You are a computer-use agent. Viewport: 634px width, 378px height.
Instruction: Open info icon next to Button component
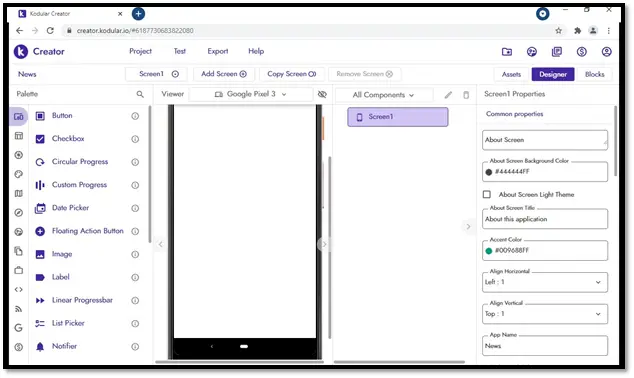[x=135, y=116]
